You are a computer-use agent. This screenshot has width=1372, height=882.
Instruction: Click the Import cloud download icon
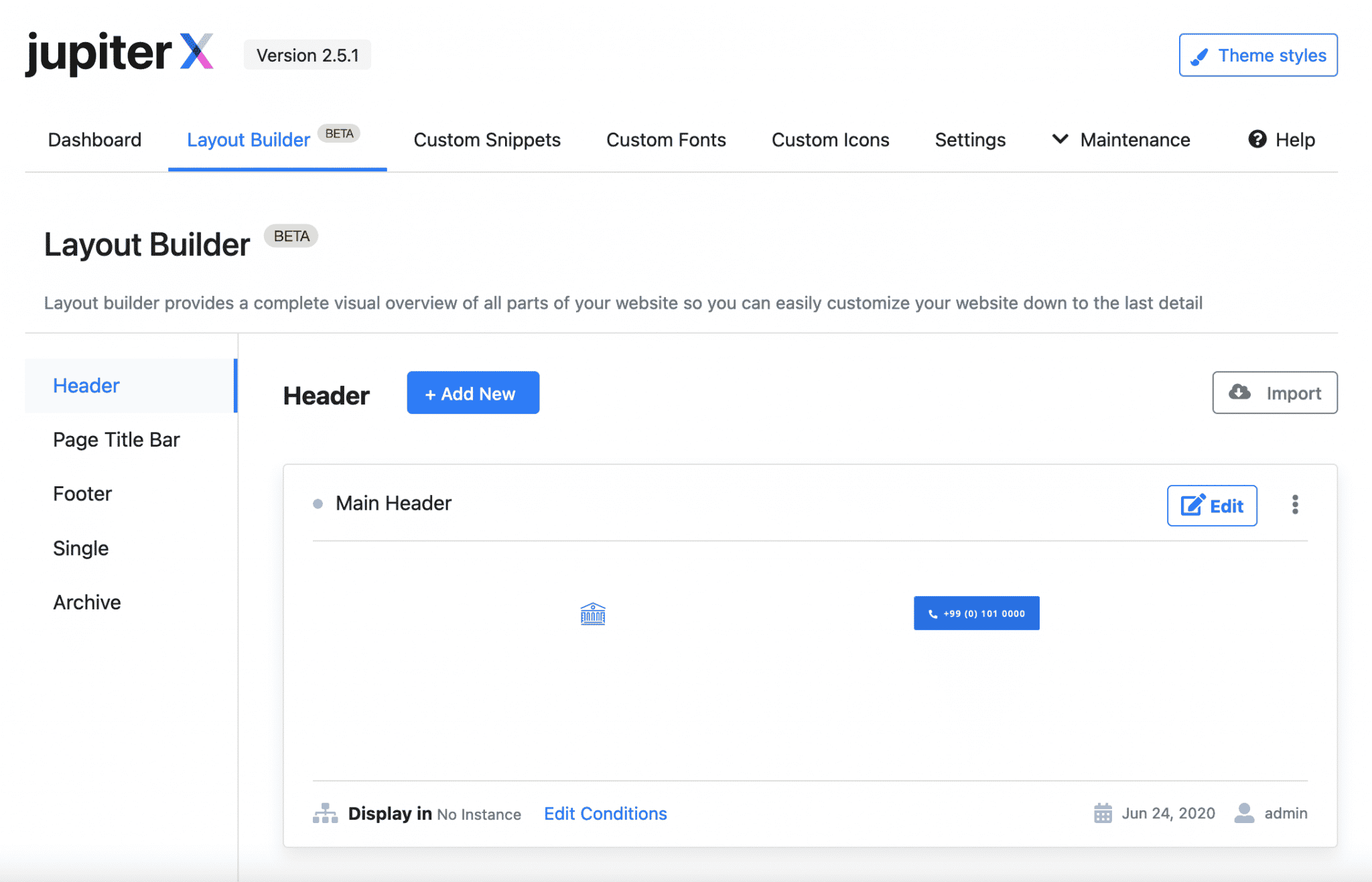1239,392
